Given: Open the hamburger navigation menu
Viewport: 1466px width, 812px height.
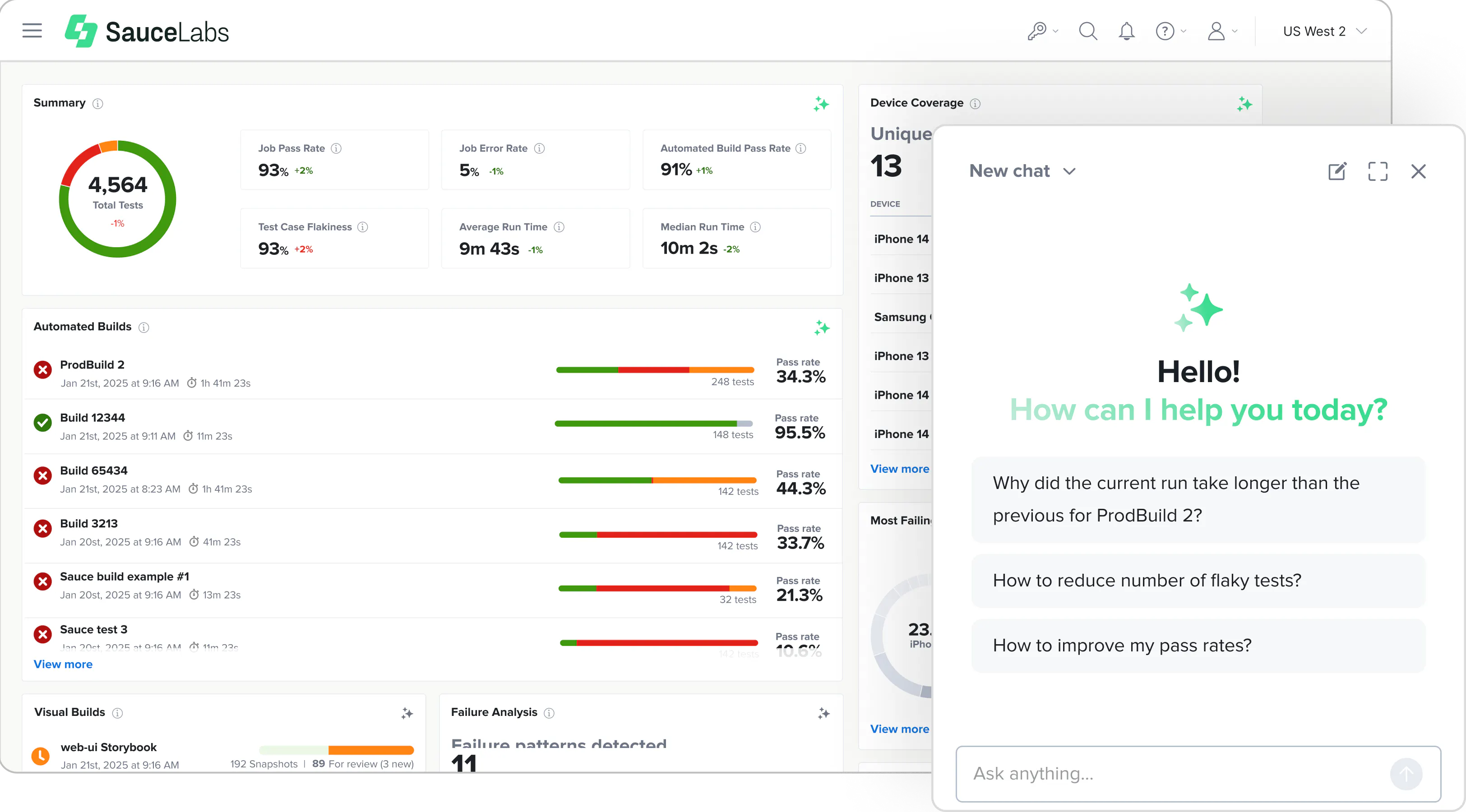Looking at the screenshot, I should 32,31.
